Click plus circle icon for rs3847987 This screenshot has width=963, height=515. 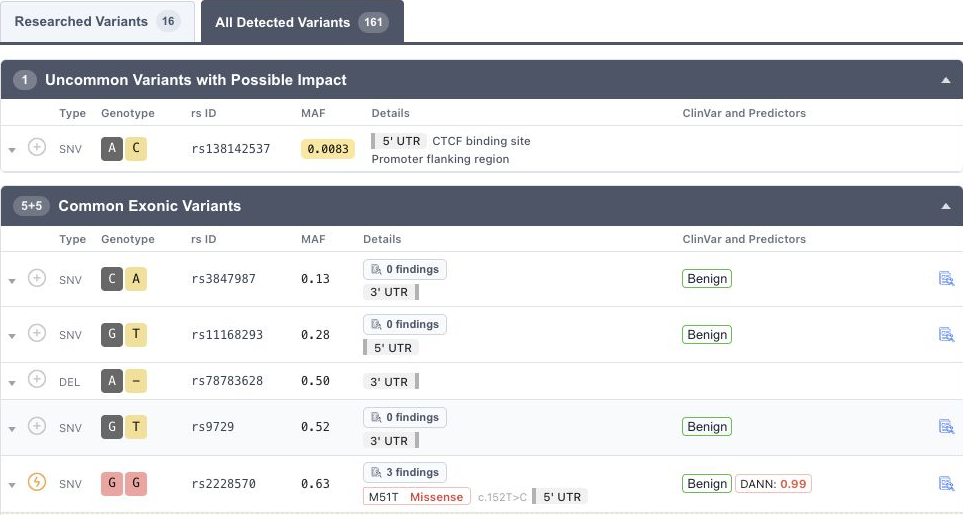(37, 278)
